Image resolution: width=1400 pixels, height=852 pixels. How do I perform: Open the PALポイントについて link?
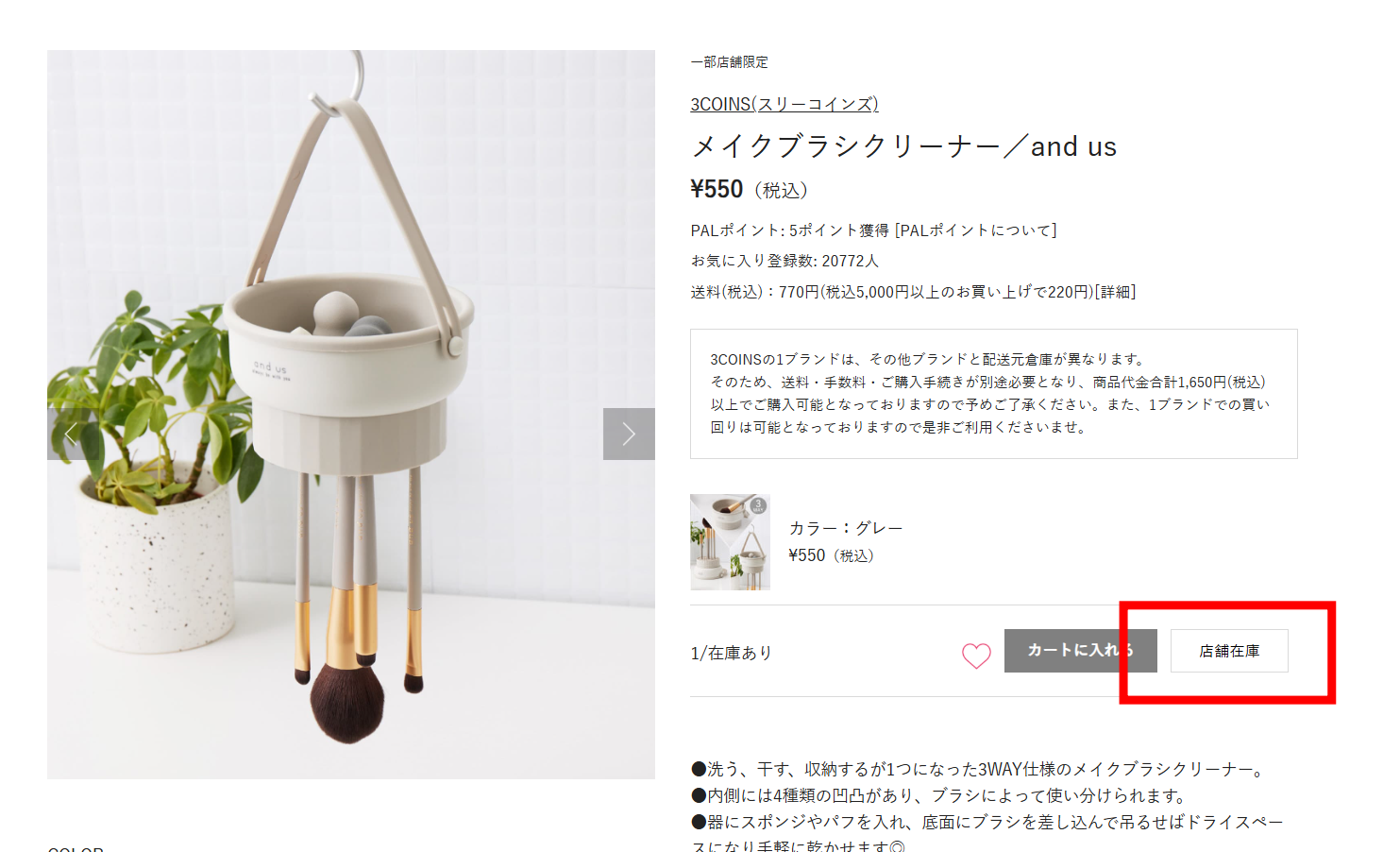pos(975,230)
